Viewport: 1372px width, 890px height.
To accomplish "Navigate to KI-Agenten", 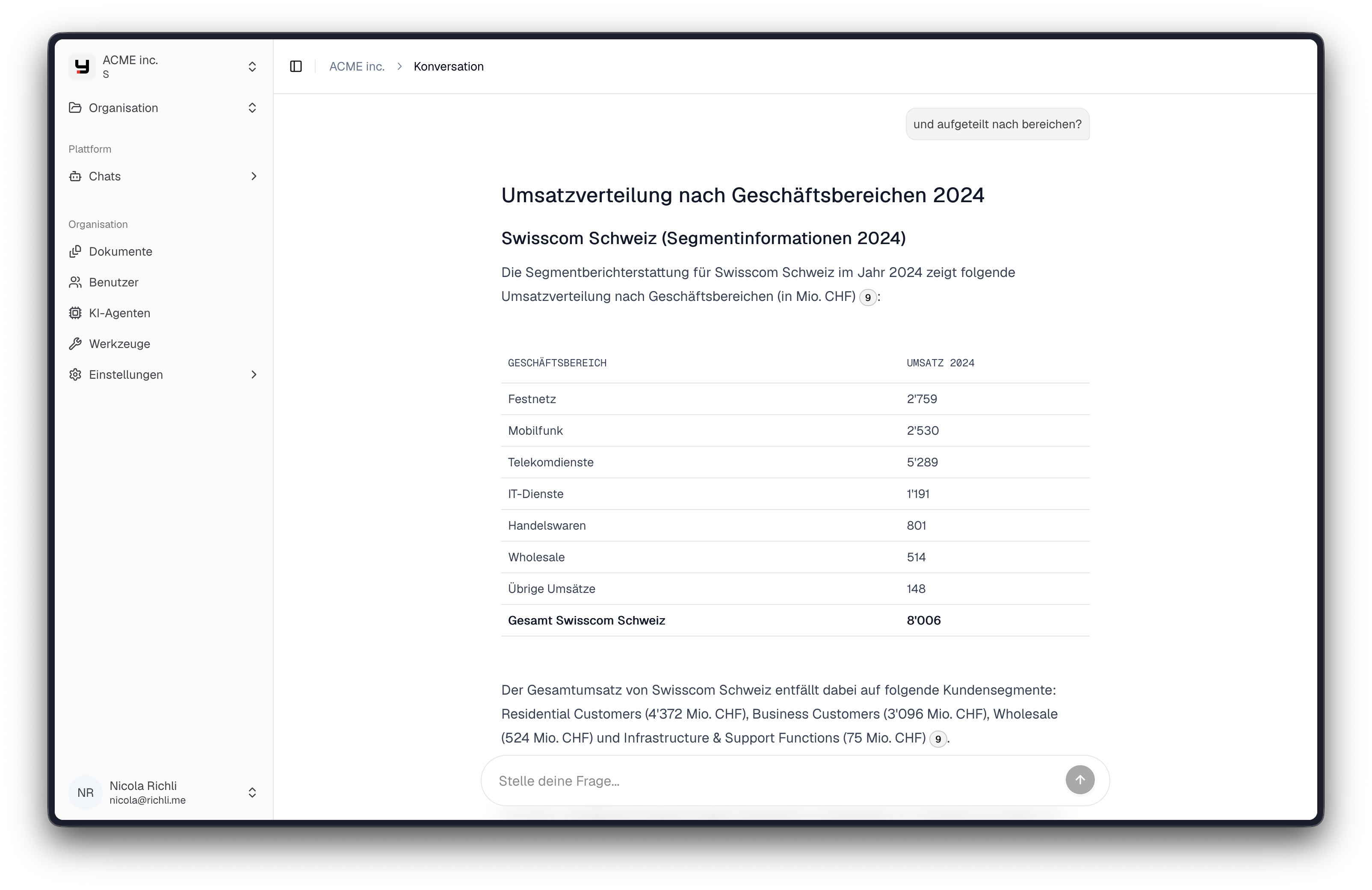I will [164, 313].
